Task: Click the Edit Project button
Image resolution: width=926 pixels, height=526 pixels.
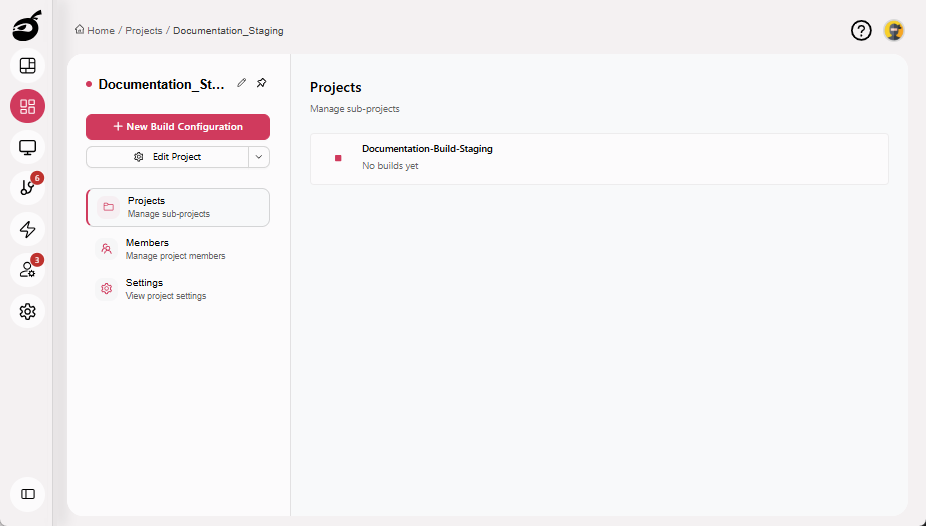Action: point(167,157)
